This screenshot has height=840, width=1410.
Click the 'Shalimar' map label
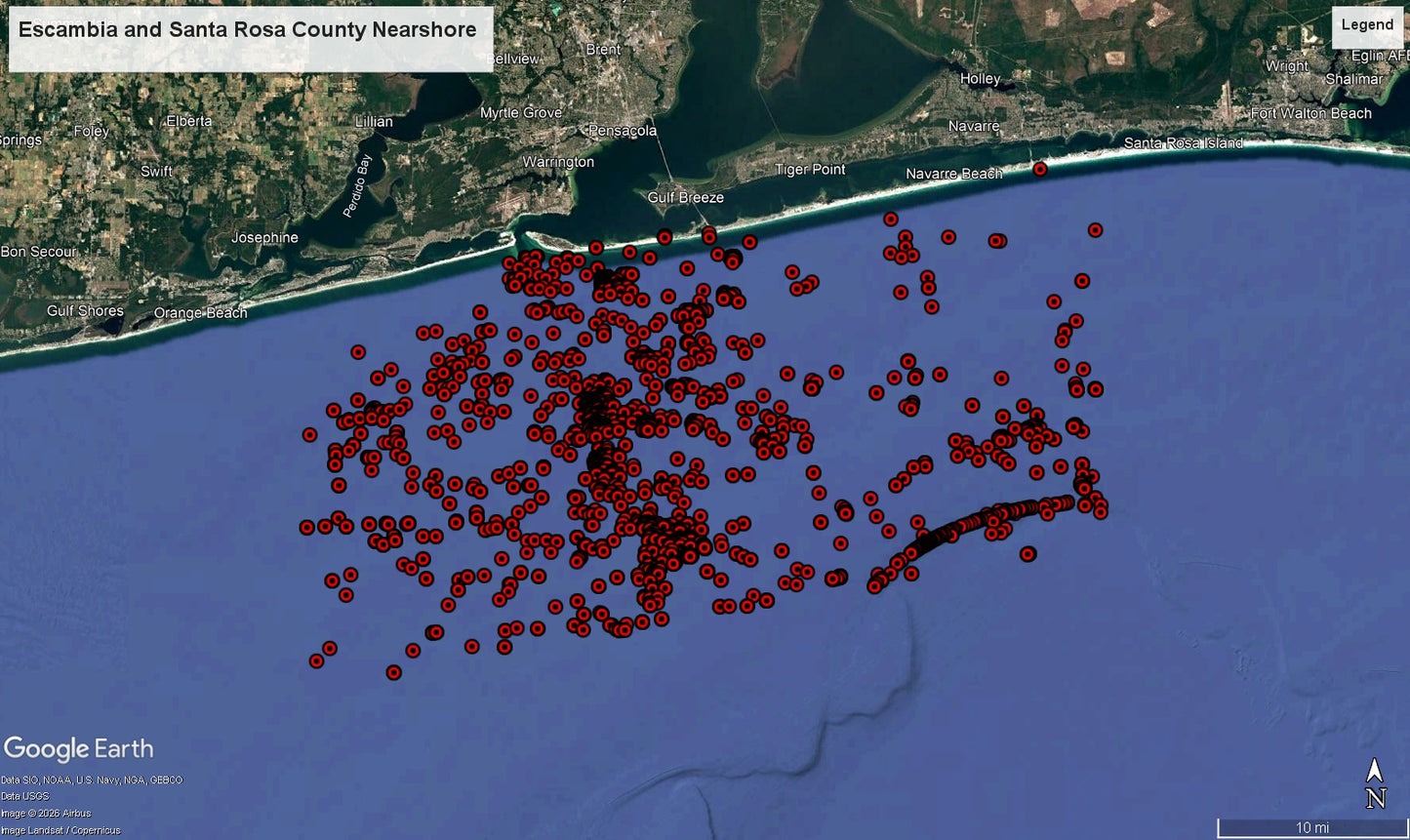(x=1354, y=79)
